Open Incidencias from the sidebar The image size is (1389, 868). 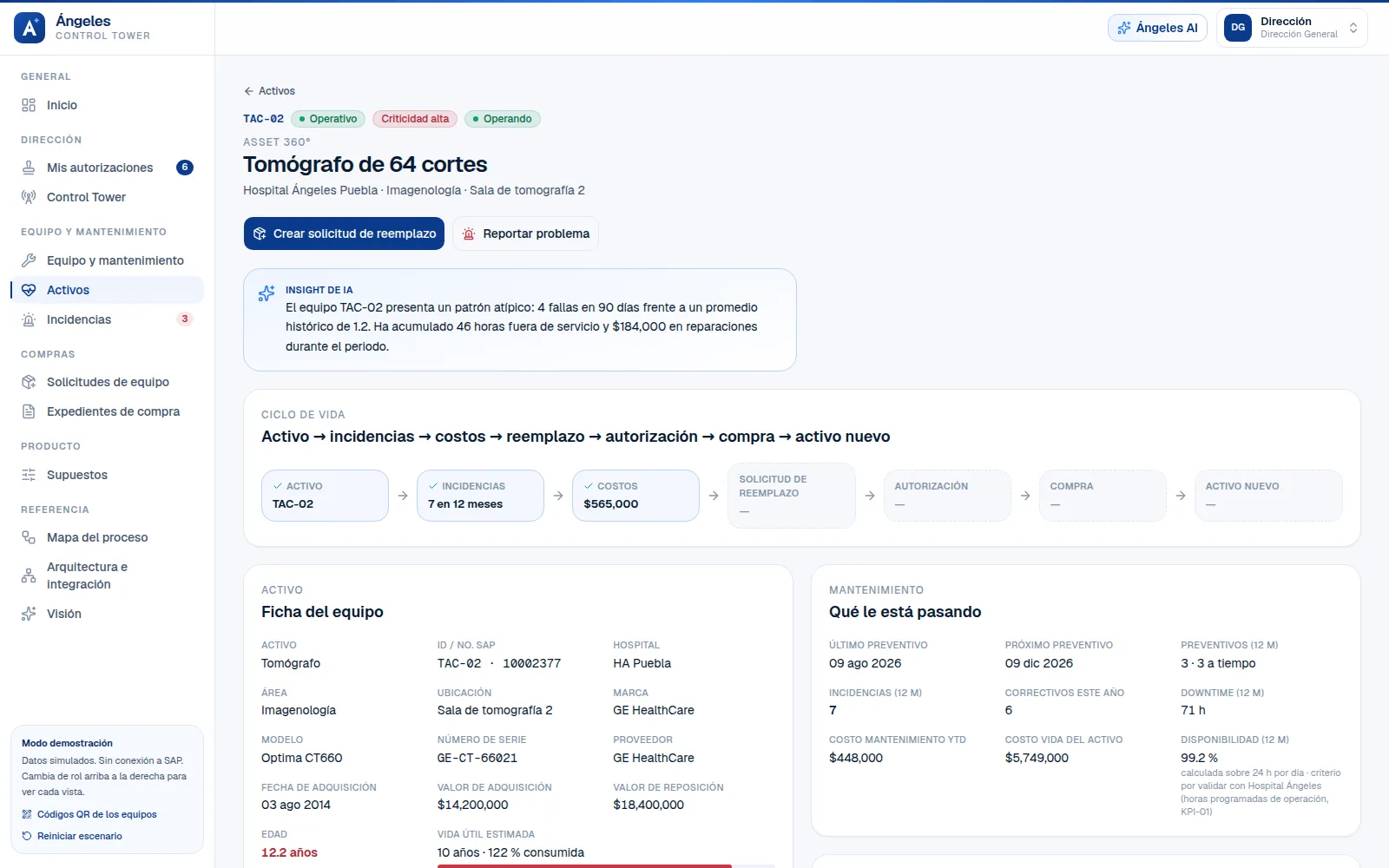(107, 319)
